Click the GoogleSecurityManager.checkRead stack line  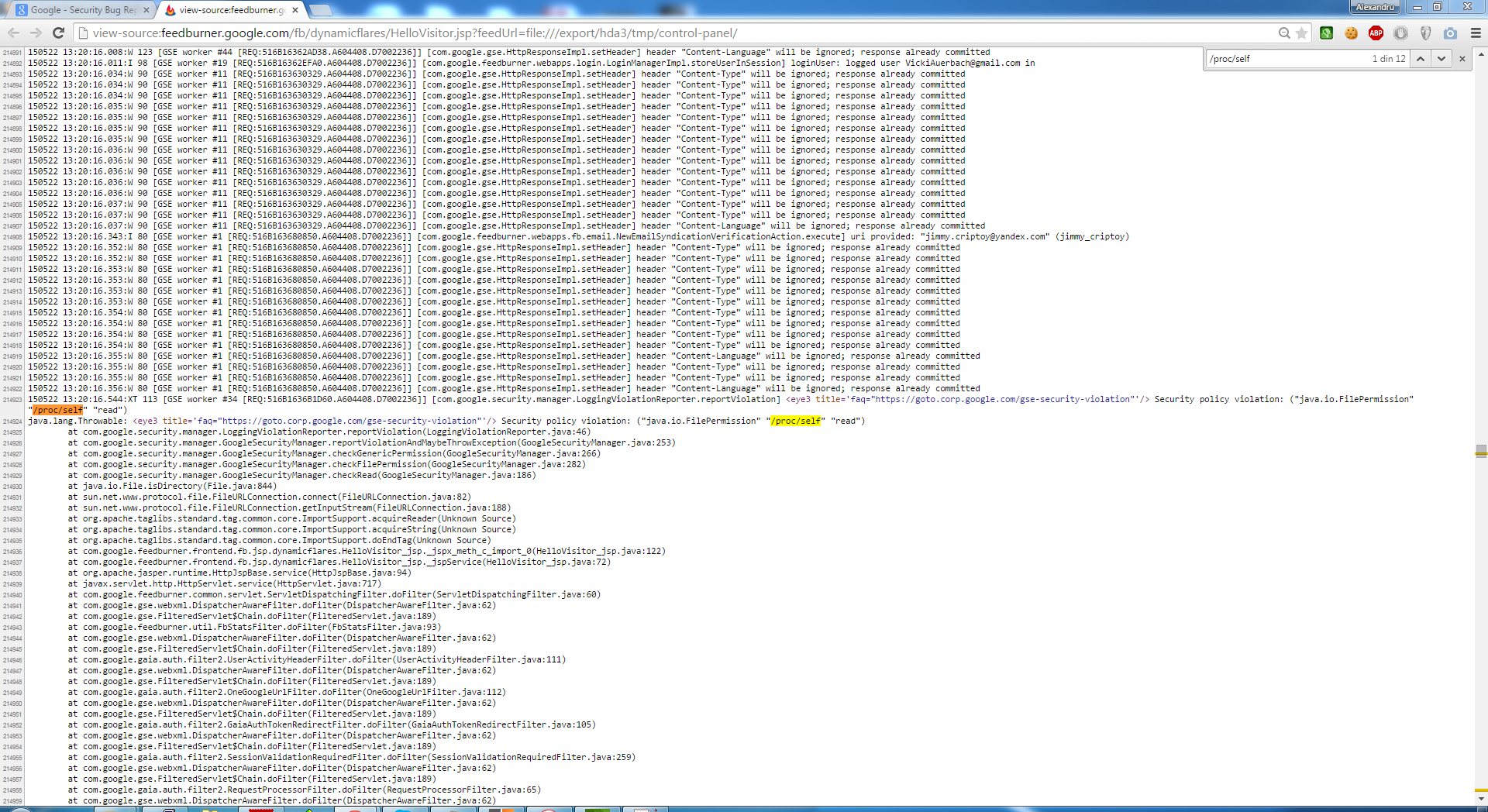302,475
